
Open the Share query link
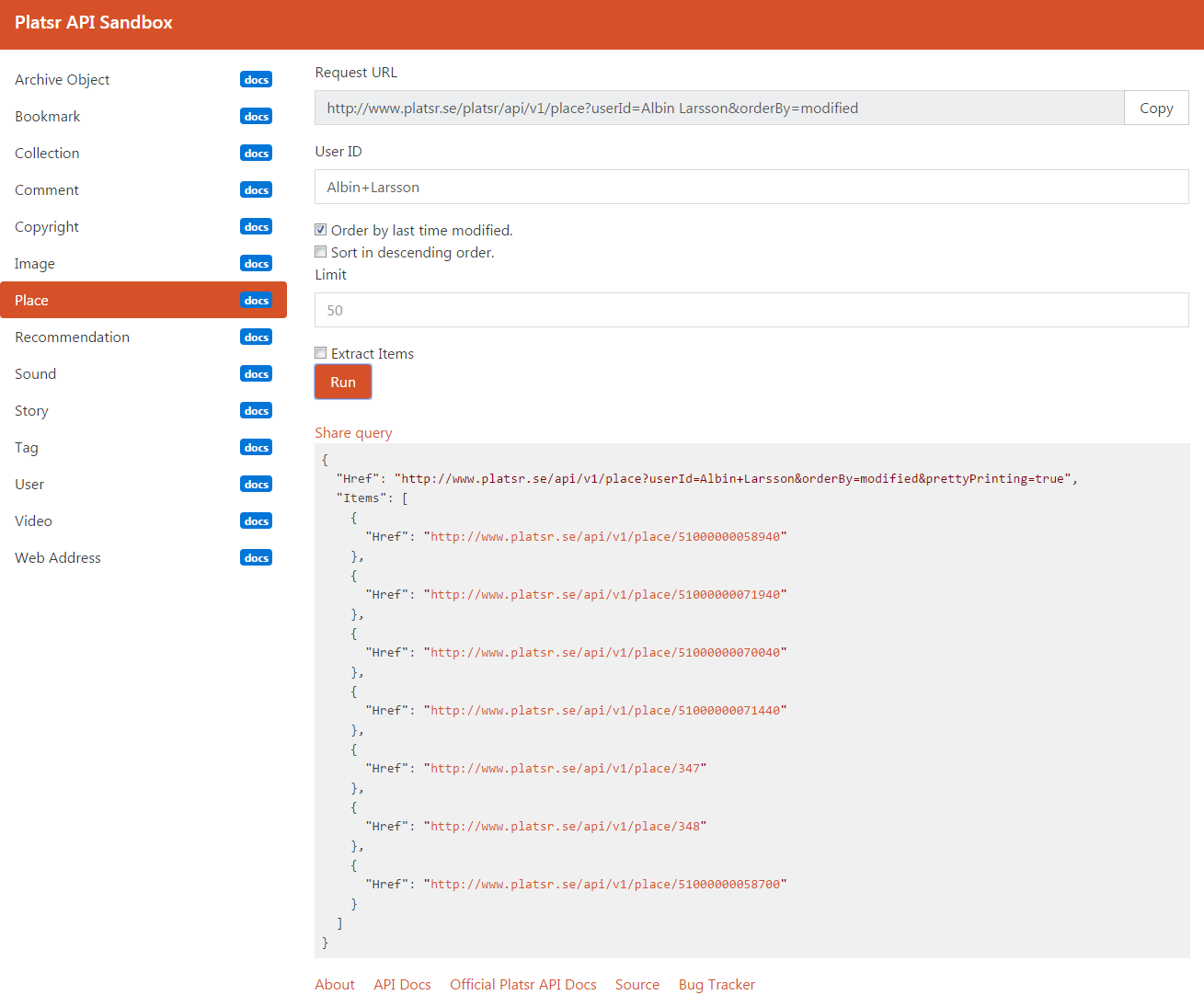point(353,433)
